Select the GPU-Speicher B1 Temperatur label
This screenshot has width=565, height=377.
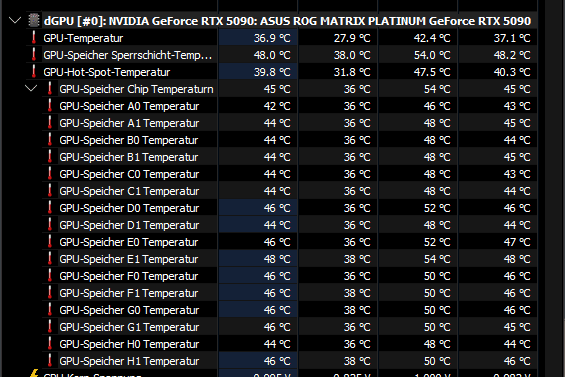(129, 157)
